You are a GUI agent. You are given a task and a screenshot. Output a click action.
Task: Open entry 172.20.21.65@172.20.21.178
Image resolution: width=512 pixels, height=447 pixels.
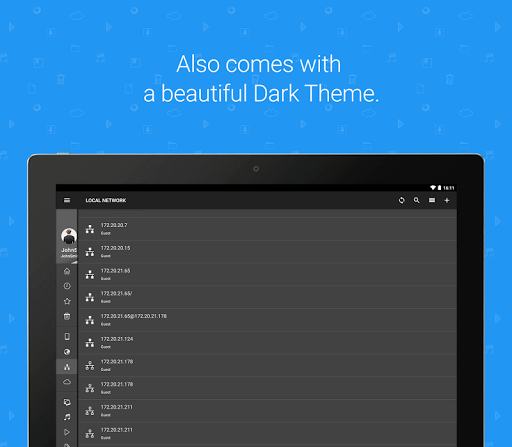click(267, 320)
